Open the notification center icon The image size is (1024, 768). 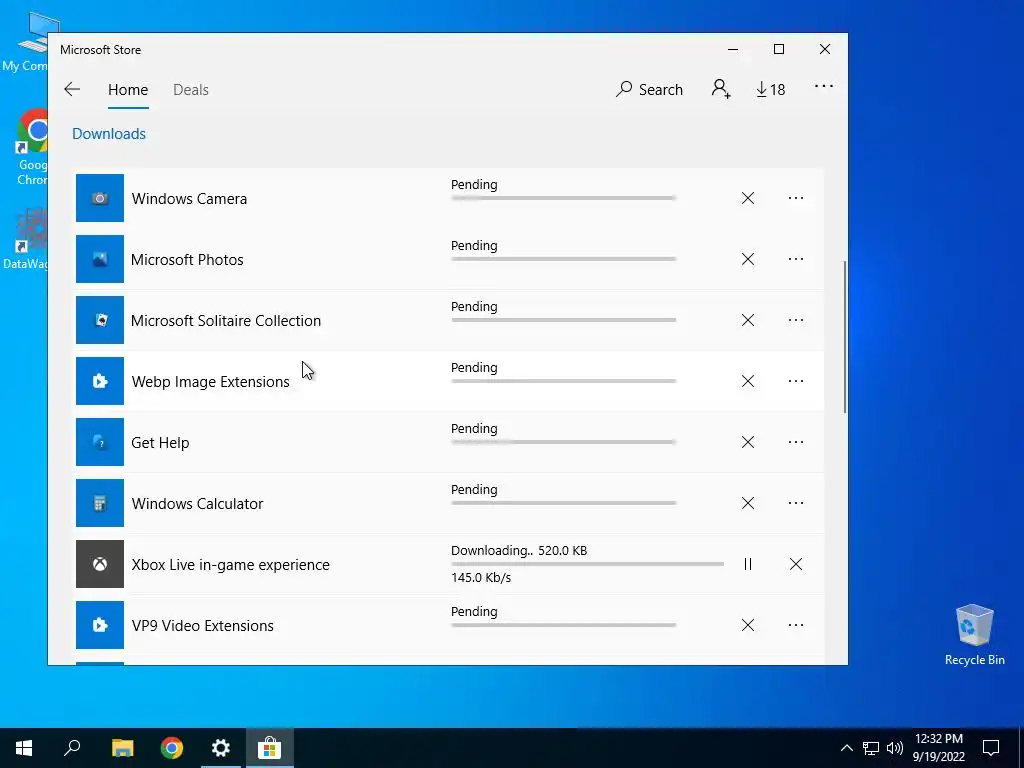click(x=991, y=748)
